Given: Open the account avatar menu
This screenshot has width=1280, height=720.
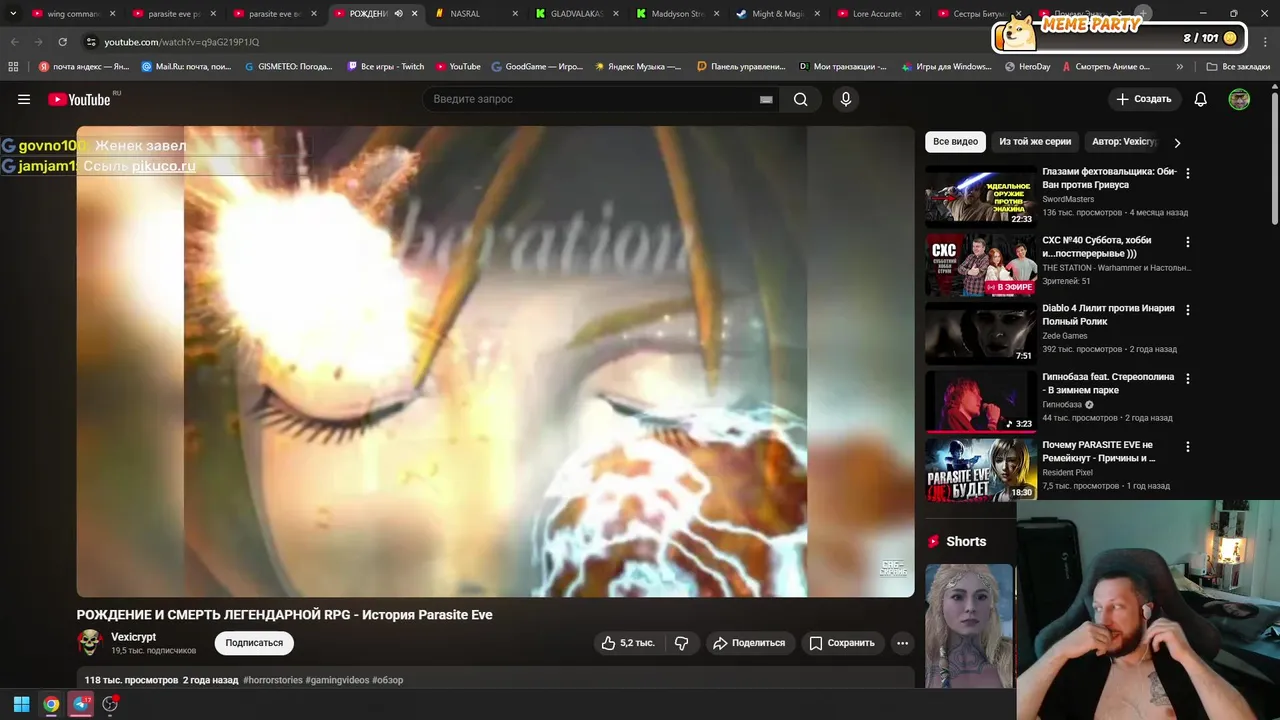Looking at the screenshot, I should [1239, 99].
